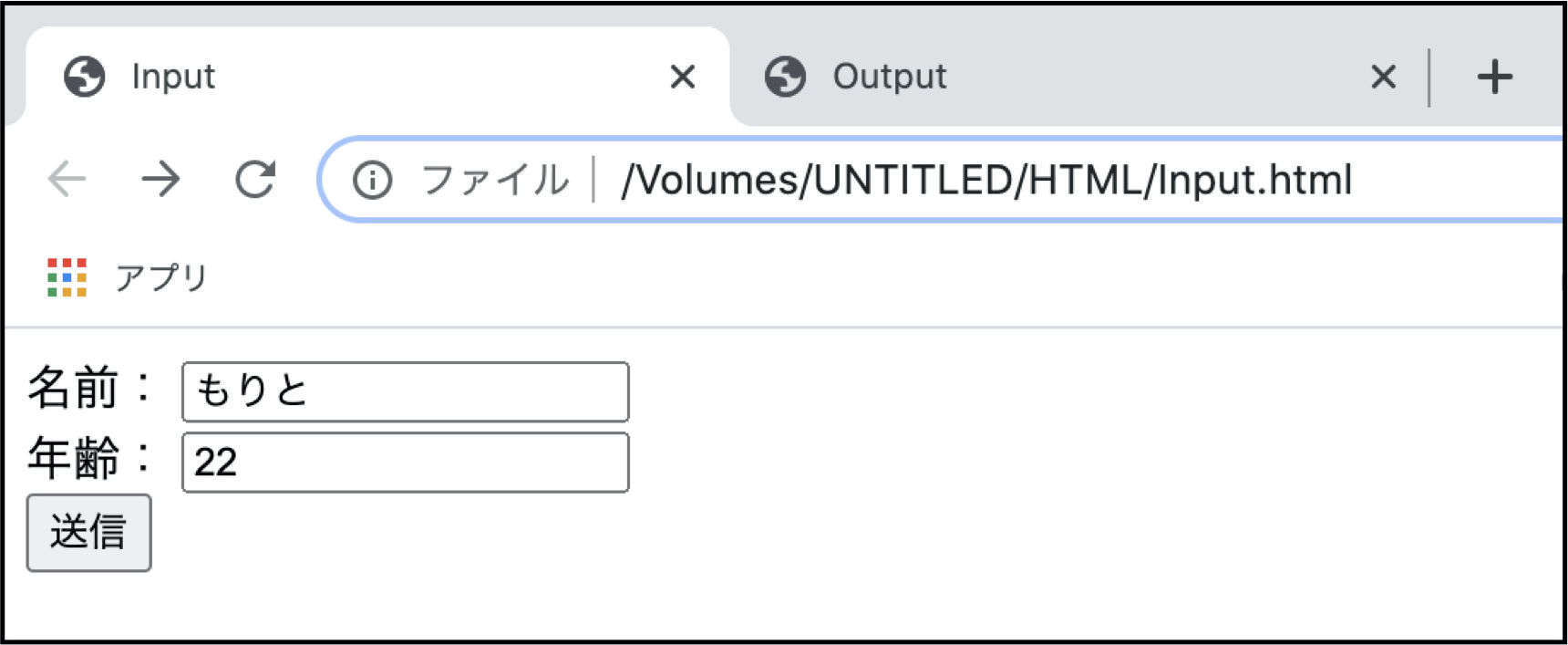Click the address bar URL Input.html
The height and width of the screenshot is (645, 1568).
tap(986, 180)
